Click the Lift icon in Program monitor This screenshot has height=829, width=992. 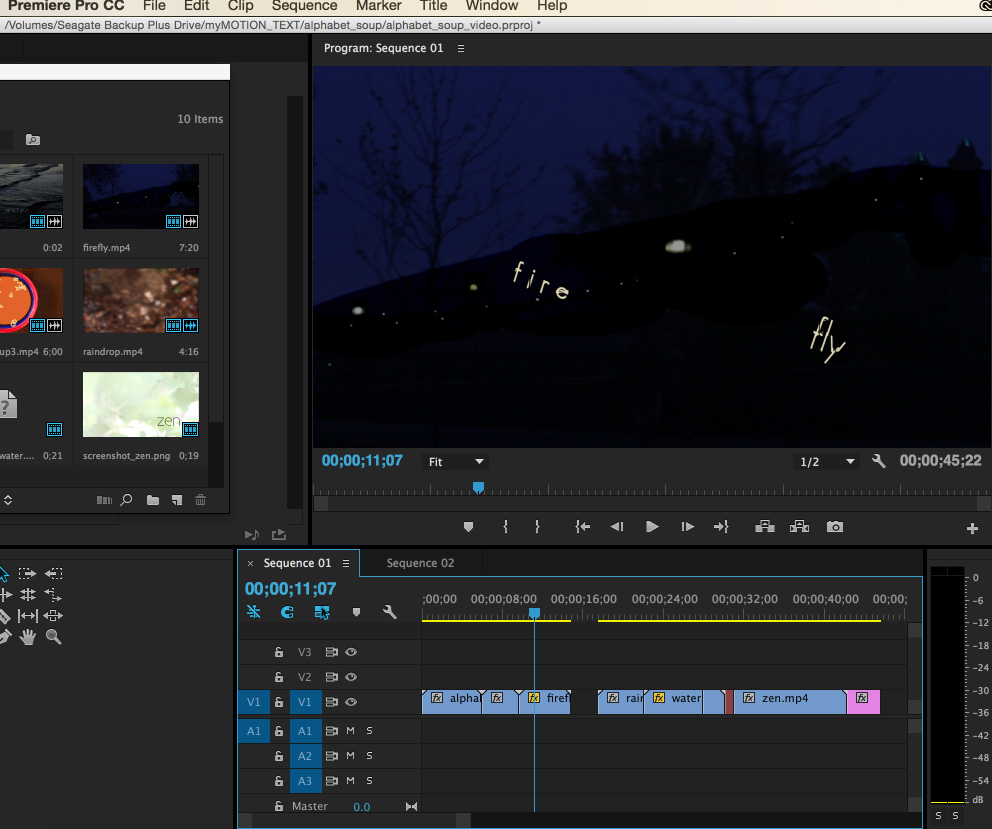764,527
